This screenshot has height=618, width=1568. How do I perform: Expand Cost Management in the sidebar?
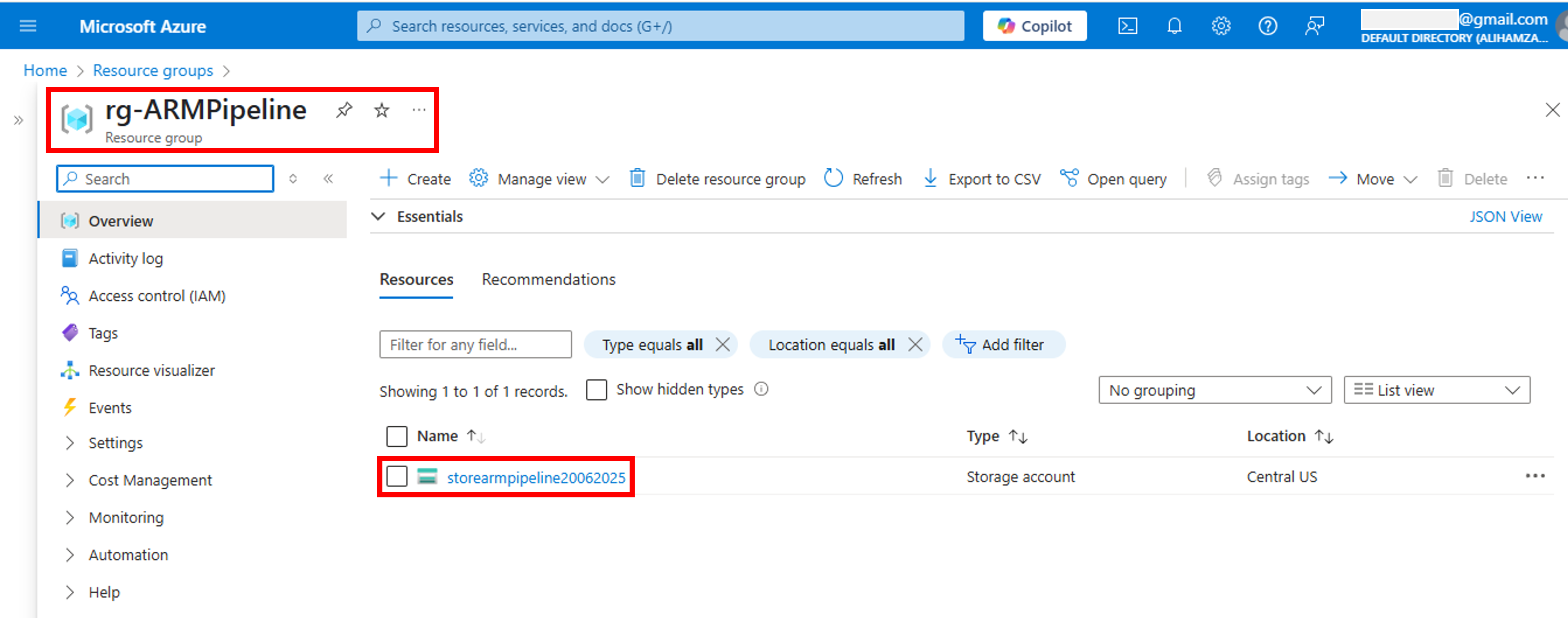(x=150, y=479)
